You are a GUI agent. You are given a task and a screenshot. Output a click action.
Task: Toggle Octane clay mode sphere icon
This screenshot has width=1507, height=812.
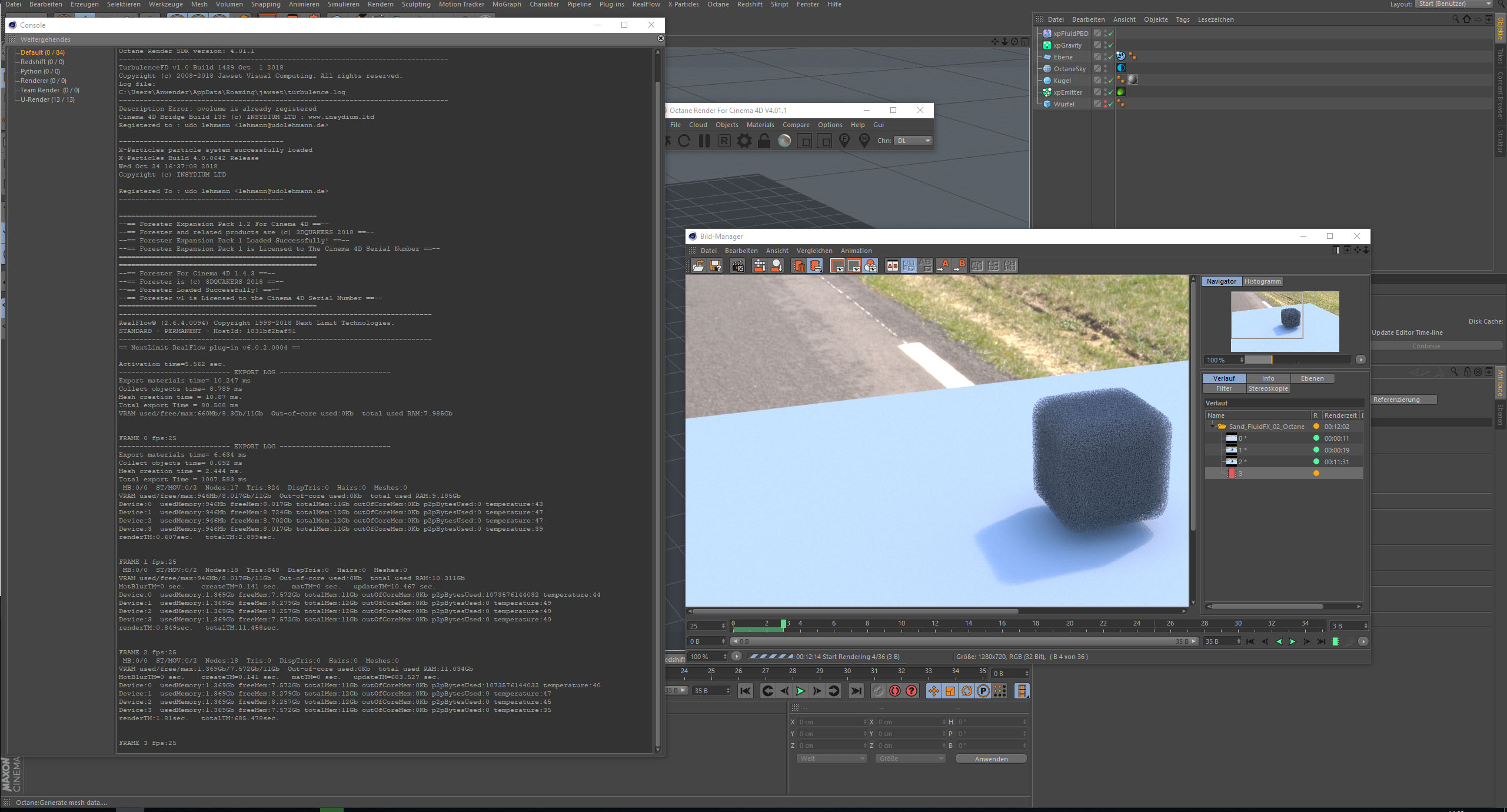pos(784,141)
